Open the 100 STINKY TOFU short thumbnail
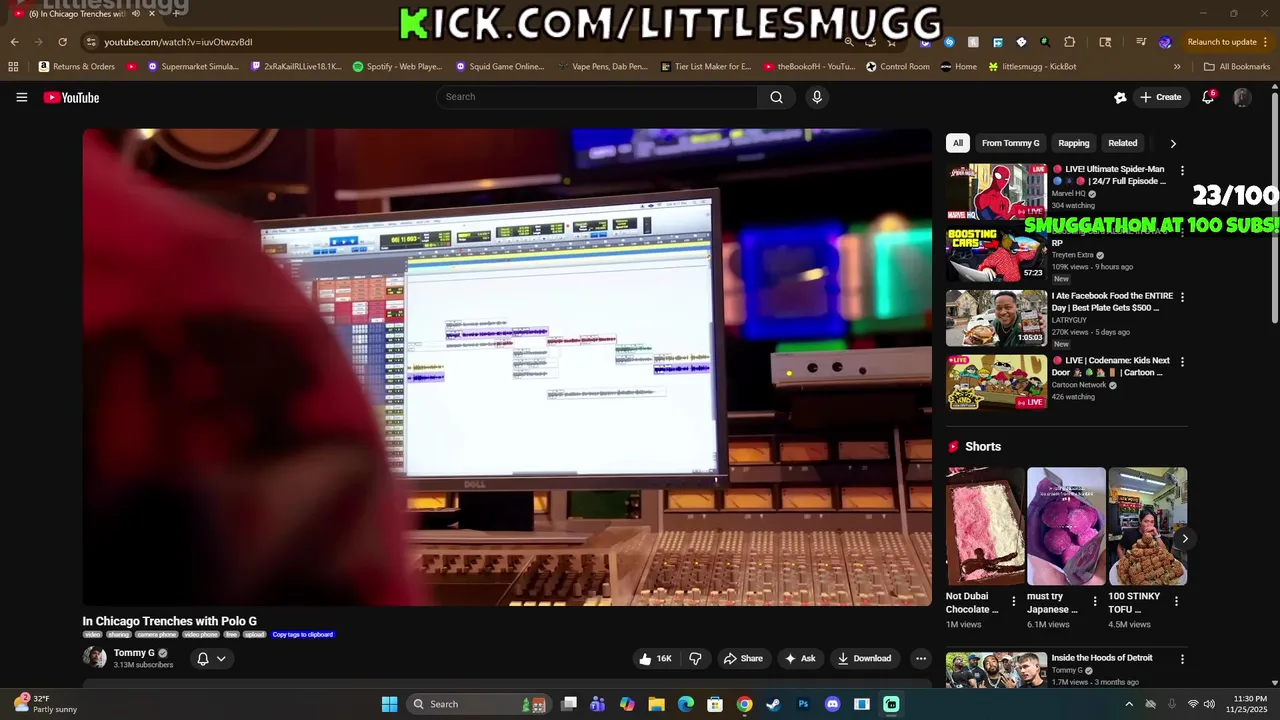 pyautogui.click(x=1147, y=526)
